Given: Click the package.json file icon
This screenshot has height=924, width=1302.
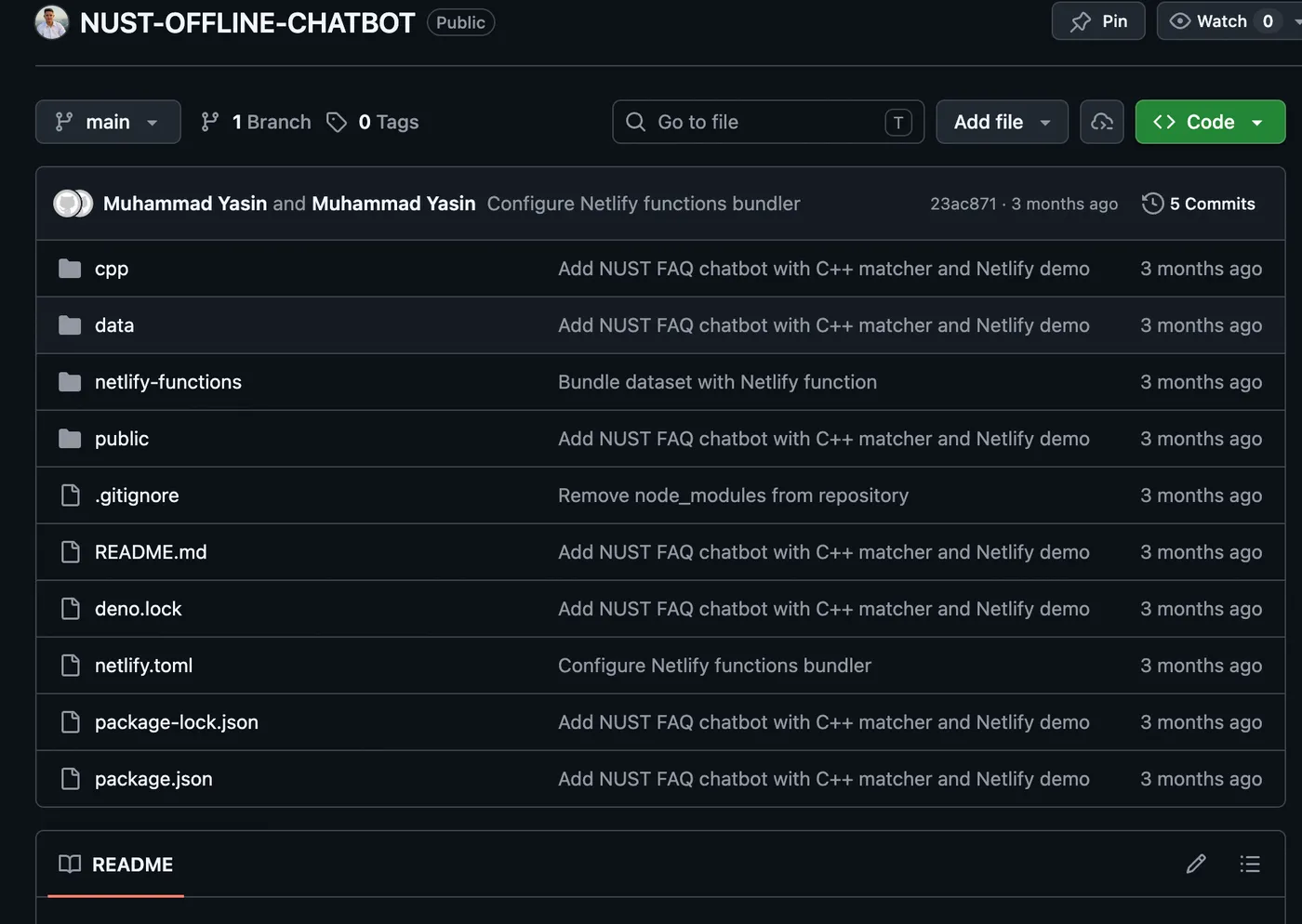Looking at the screenshot, I should pos(70,779).
